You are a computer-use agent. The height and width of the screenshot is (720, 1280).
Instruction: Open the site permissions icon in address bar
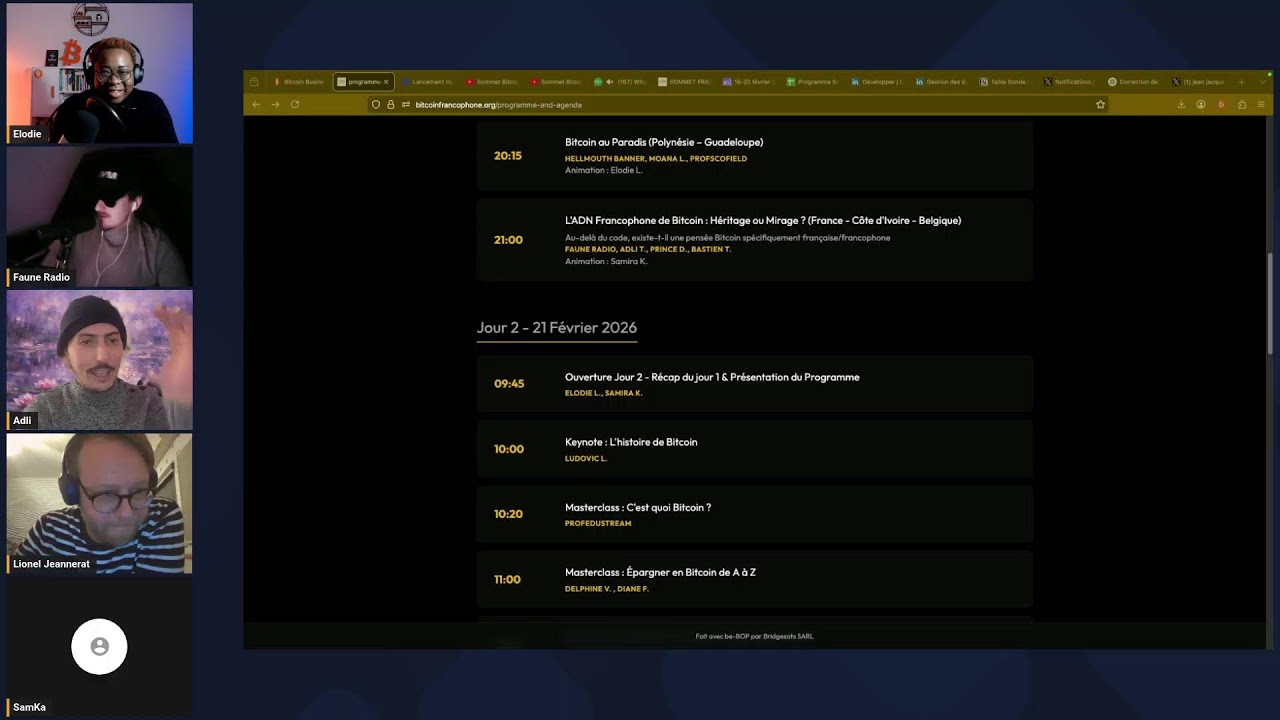point(405,104)
